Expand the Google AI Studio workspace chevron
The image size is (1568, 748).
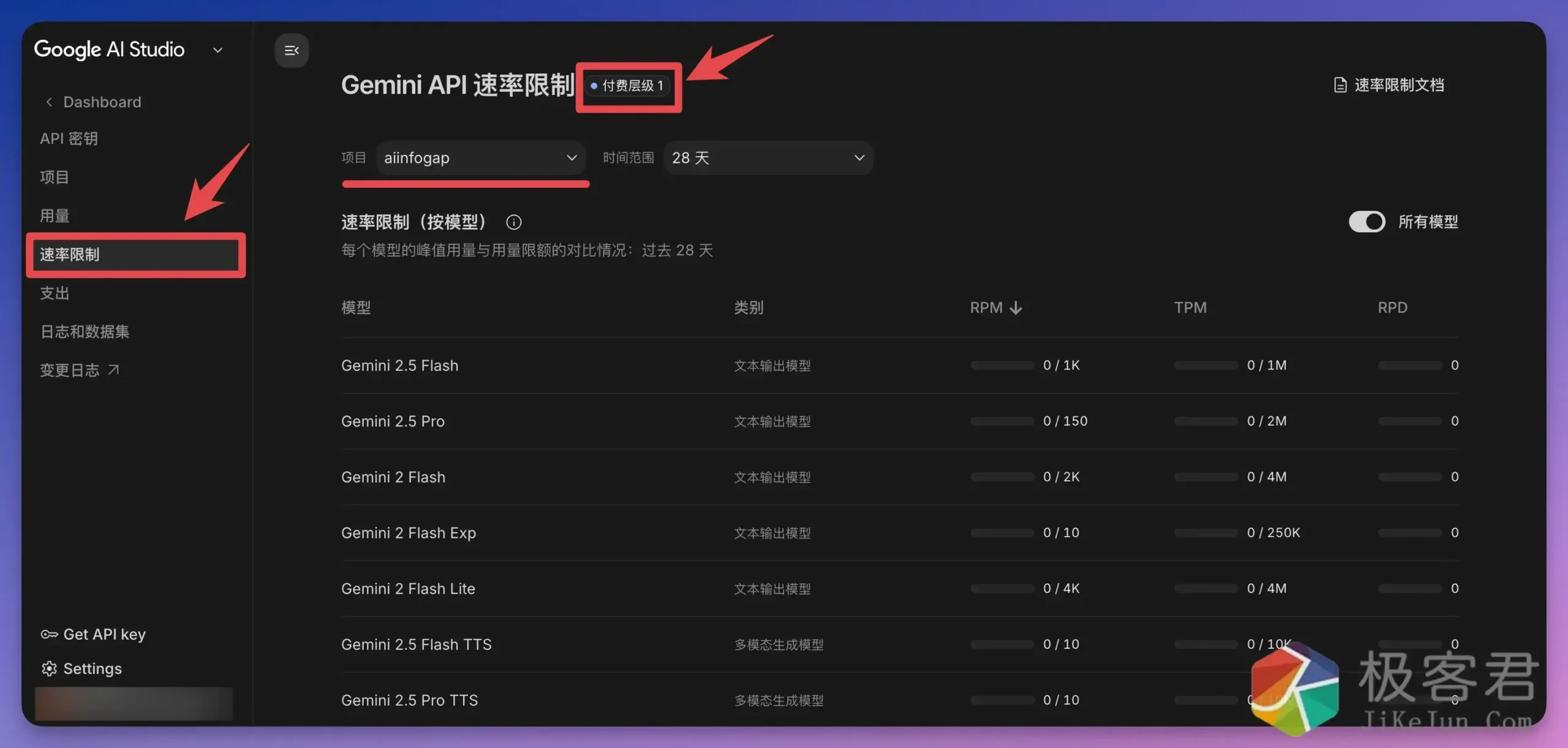pyautogui.click(x=218, y=50)
